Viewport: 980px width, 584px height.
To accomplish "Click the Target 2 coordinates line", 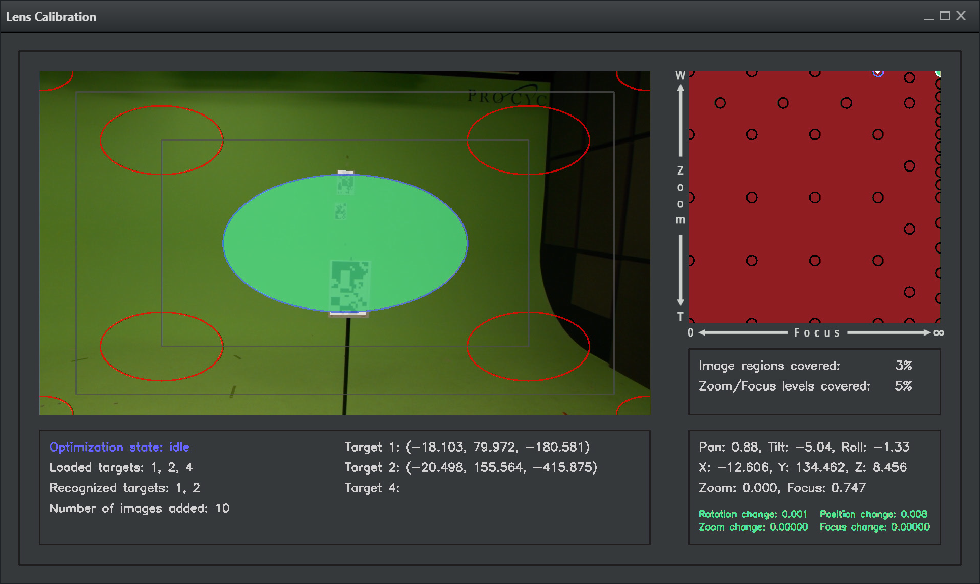I will 470,467.
